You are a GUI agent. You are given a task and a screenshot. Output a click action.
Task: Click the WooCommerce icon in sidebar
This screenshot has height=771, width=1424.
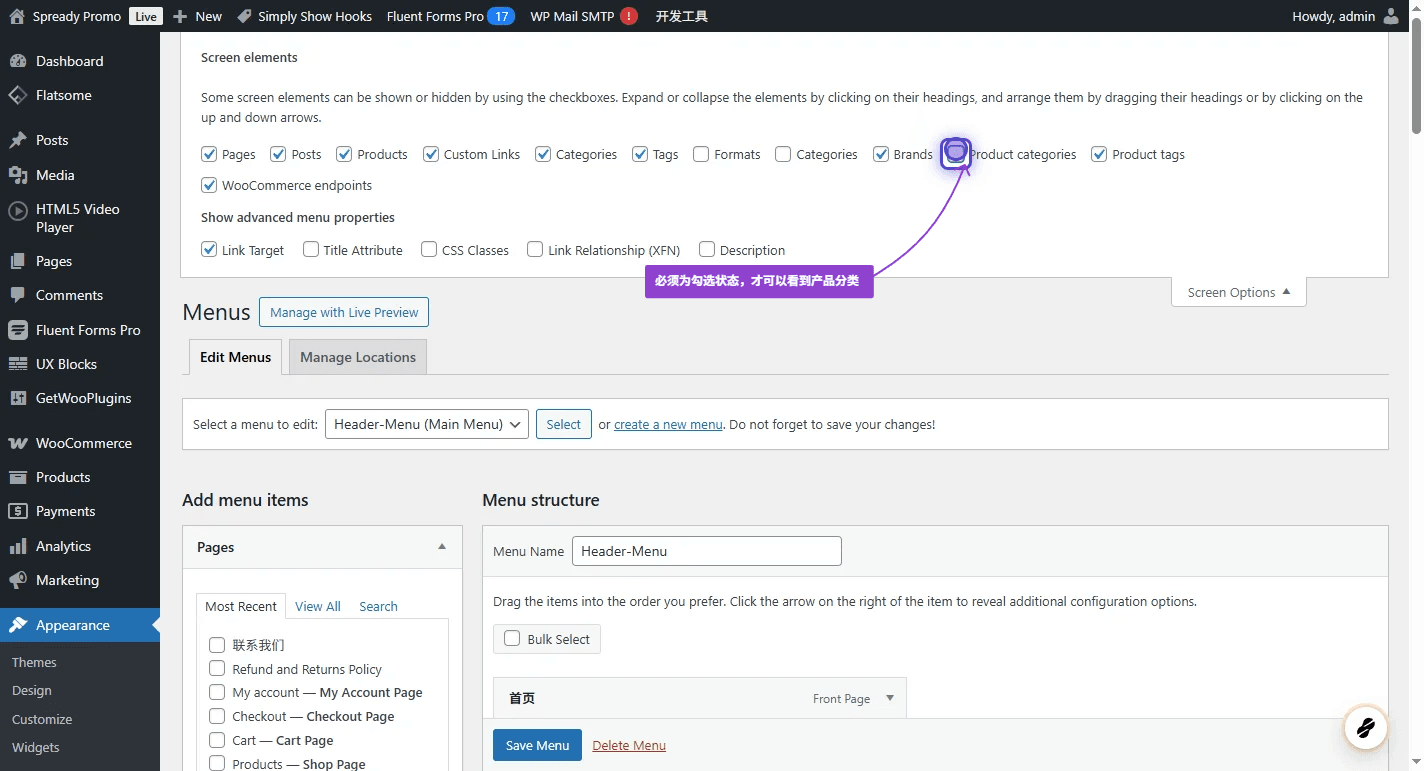[17, 443]
